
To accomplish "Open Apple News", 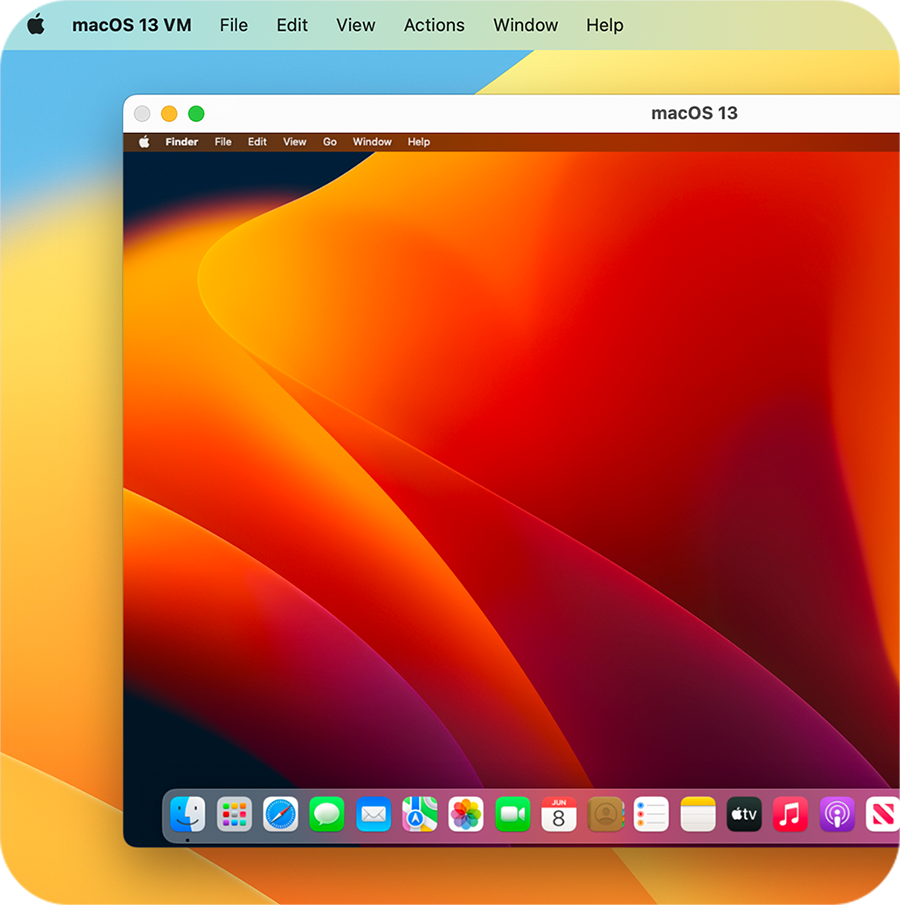I will [882, 815].
